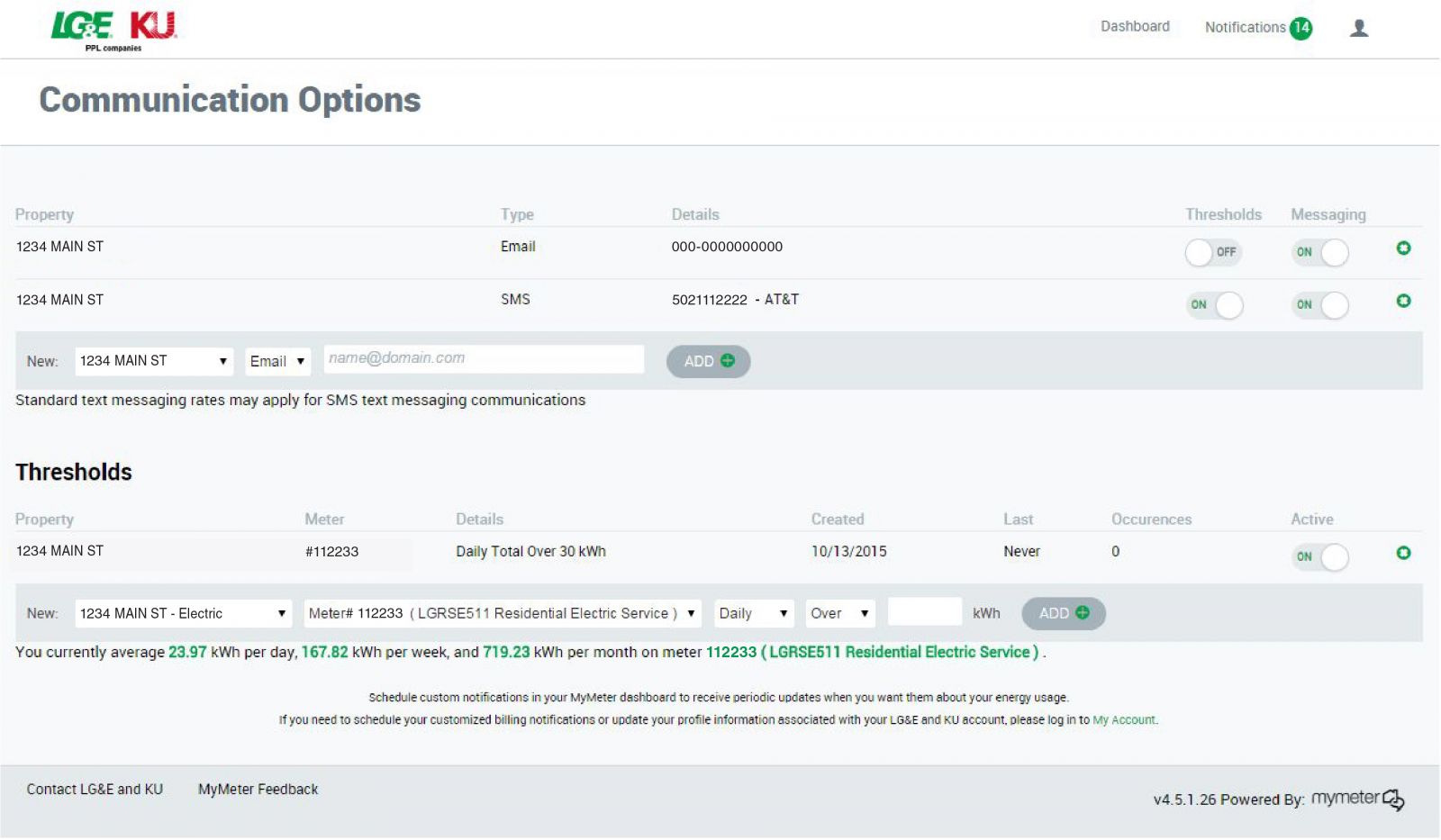Open the 1234 MAIN ST - Electric dropdown
The width and height of the screenshot is (1441, 840).
pos(184,614)
